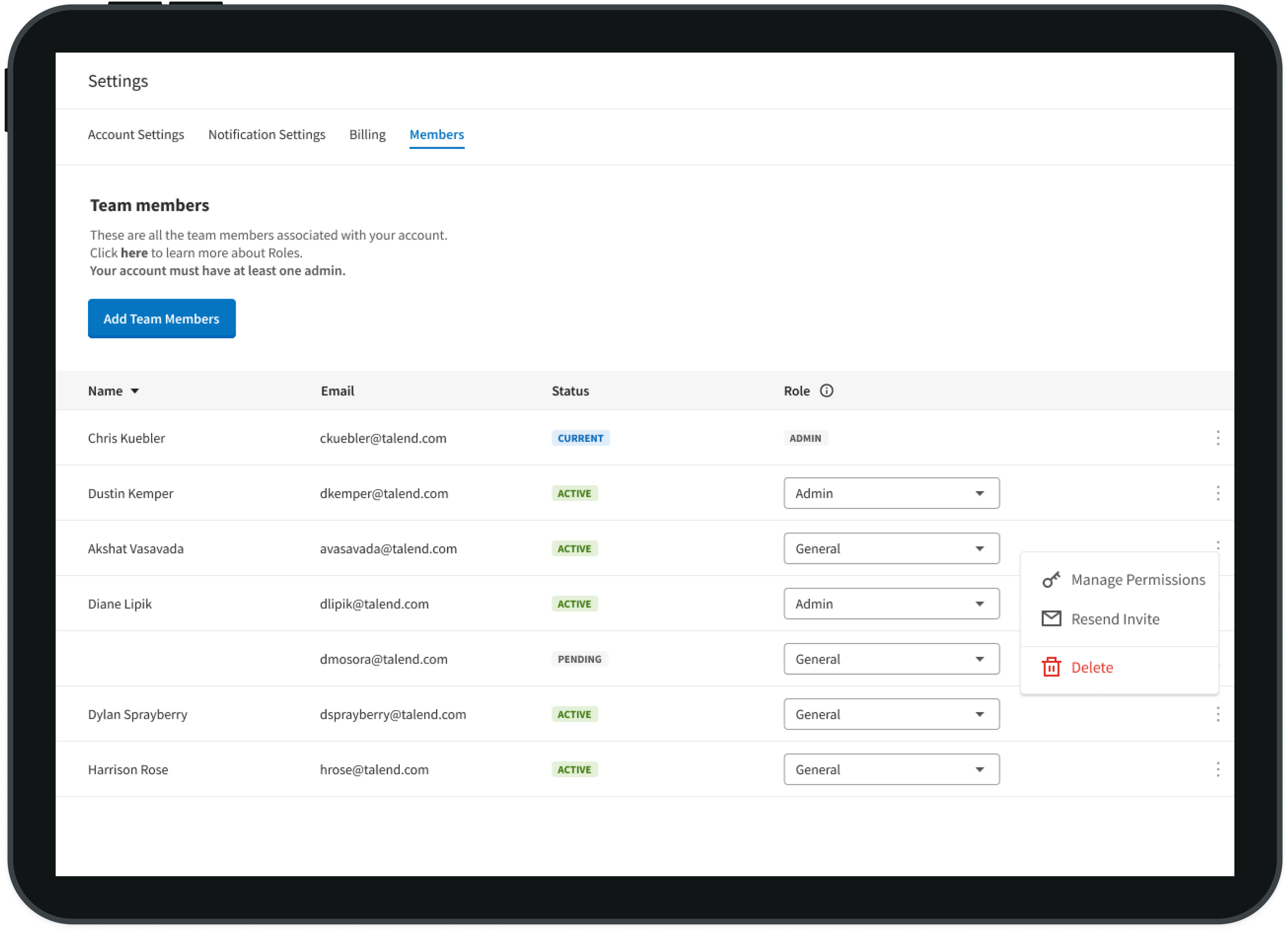
Task: Open the Billing tab
Action: pos(367,135)
